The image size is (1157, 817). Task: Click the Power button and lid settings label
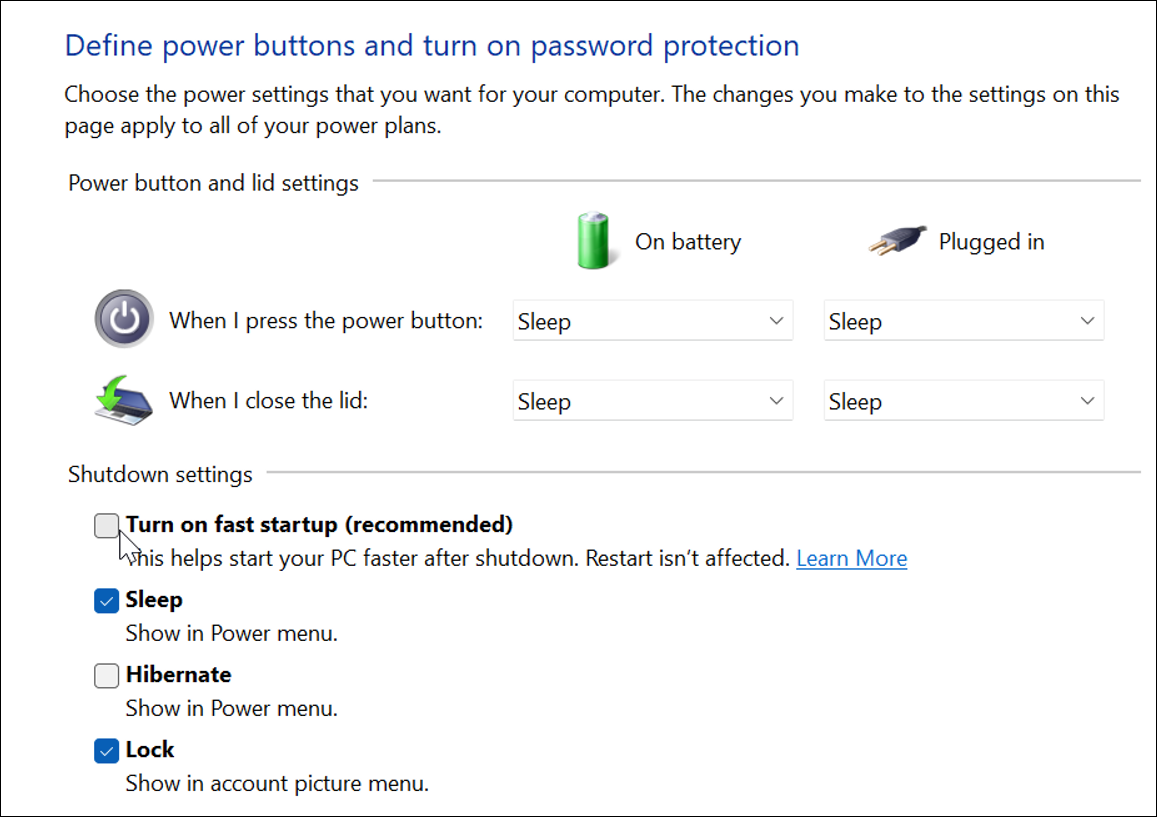coord(213,182)
